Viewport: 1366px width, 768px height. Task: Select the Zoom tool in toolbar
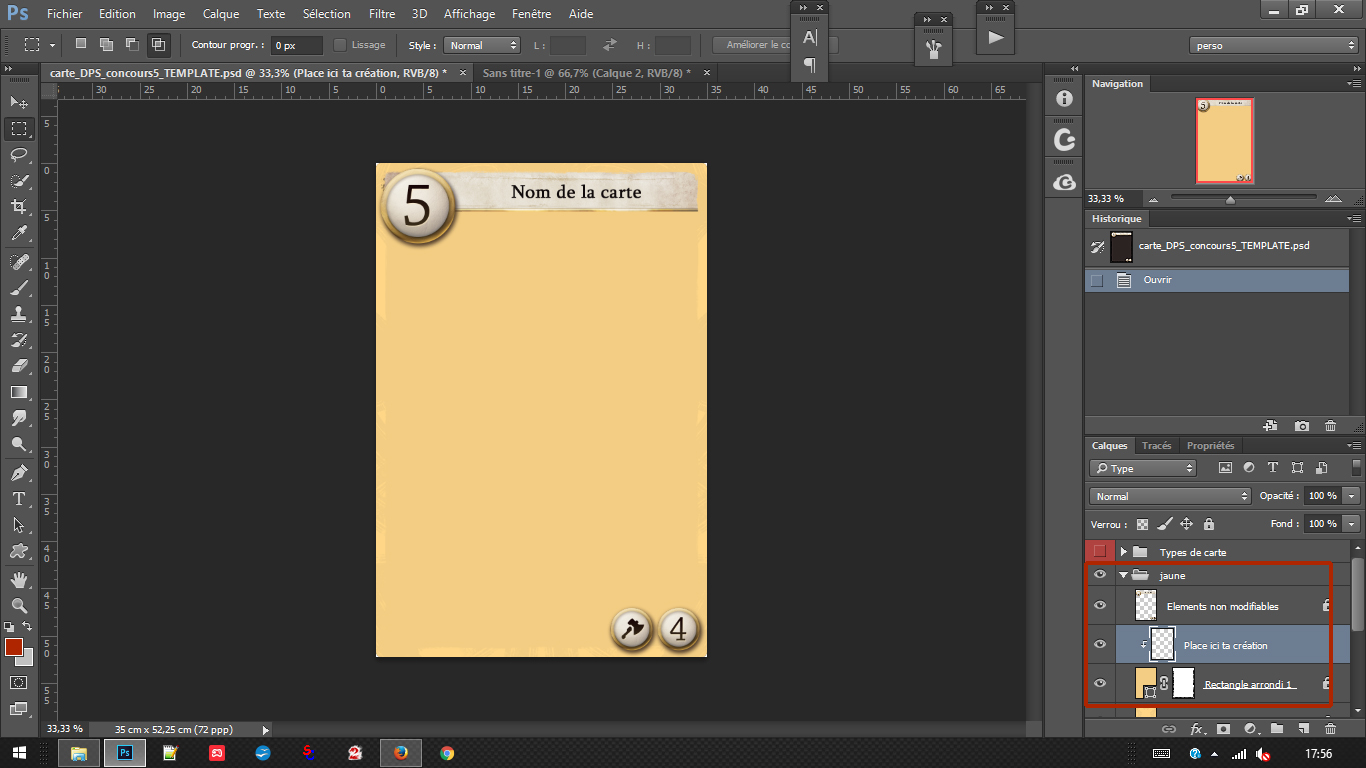(19, 605)
